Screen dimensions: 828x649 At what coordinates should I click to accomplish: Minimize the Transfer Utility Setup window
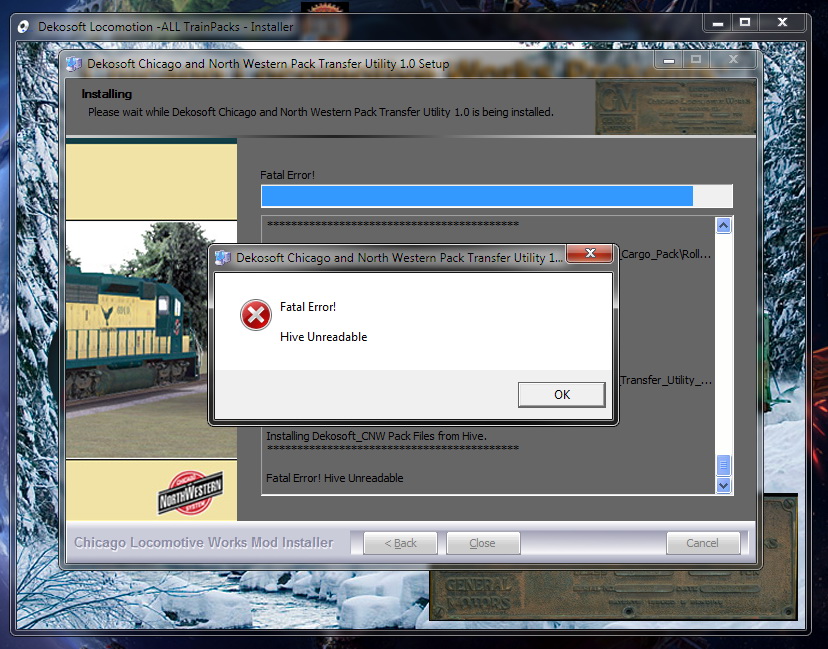669,60
